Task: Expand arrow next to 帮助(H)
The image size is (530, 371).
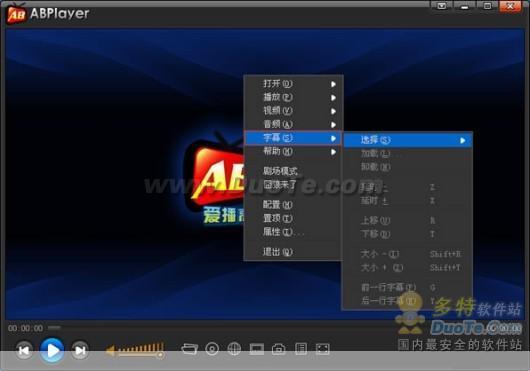Action: pos(333,152)
